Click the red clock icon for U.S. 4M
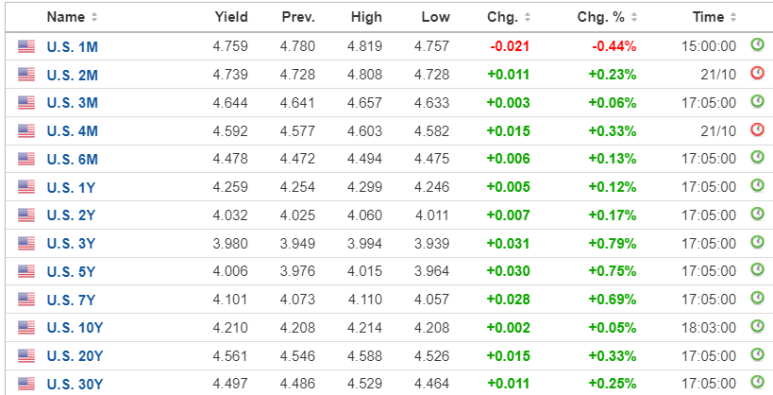Viewport: 773px width, 395px height. pos(757,130)
